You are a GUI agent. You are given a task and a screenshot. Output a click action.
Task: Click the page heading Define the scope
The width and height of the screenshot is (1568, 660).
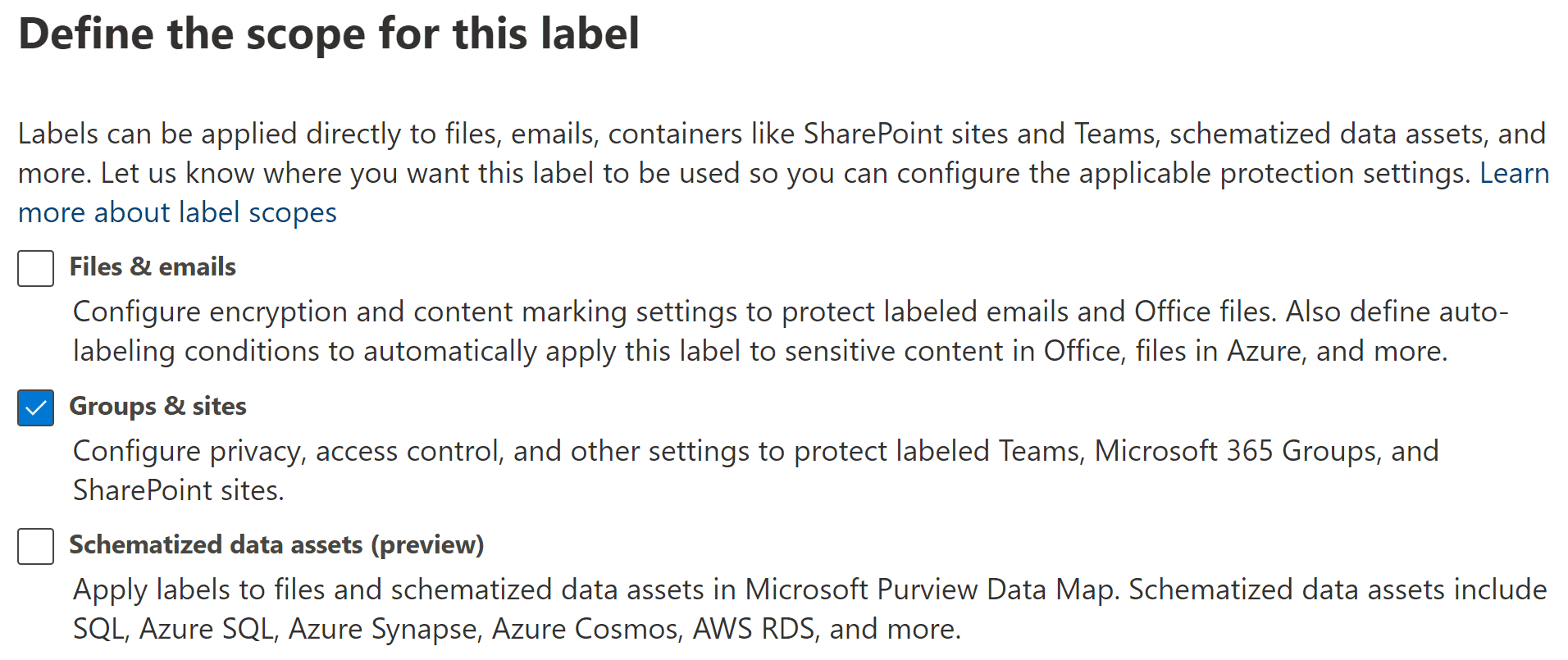pos(330,34)
